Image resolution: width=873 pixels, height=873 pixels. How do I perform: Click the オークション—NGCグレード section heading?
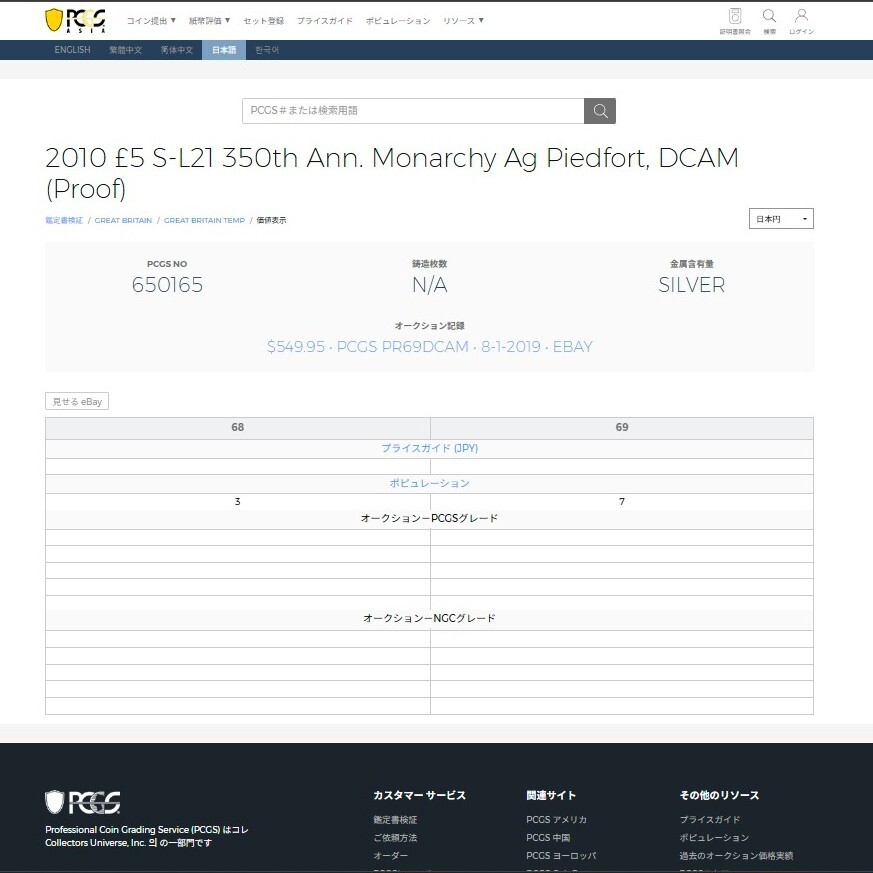pos(429,619)
